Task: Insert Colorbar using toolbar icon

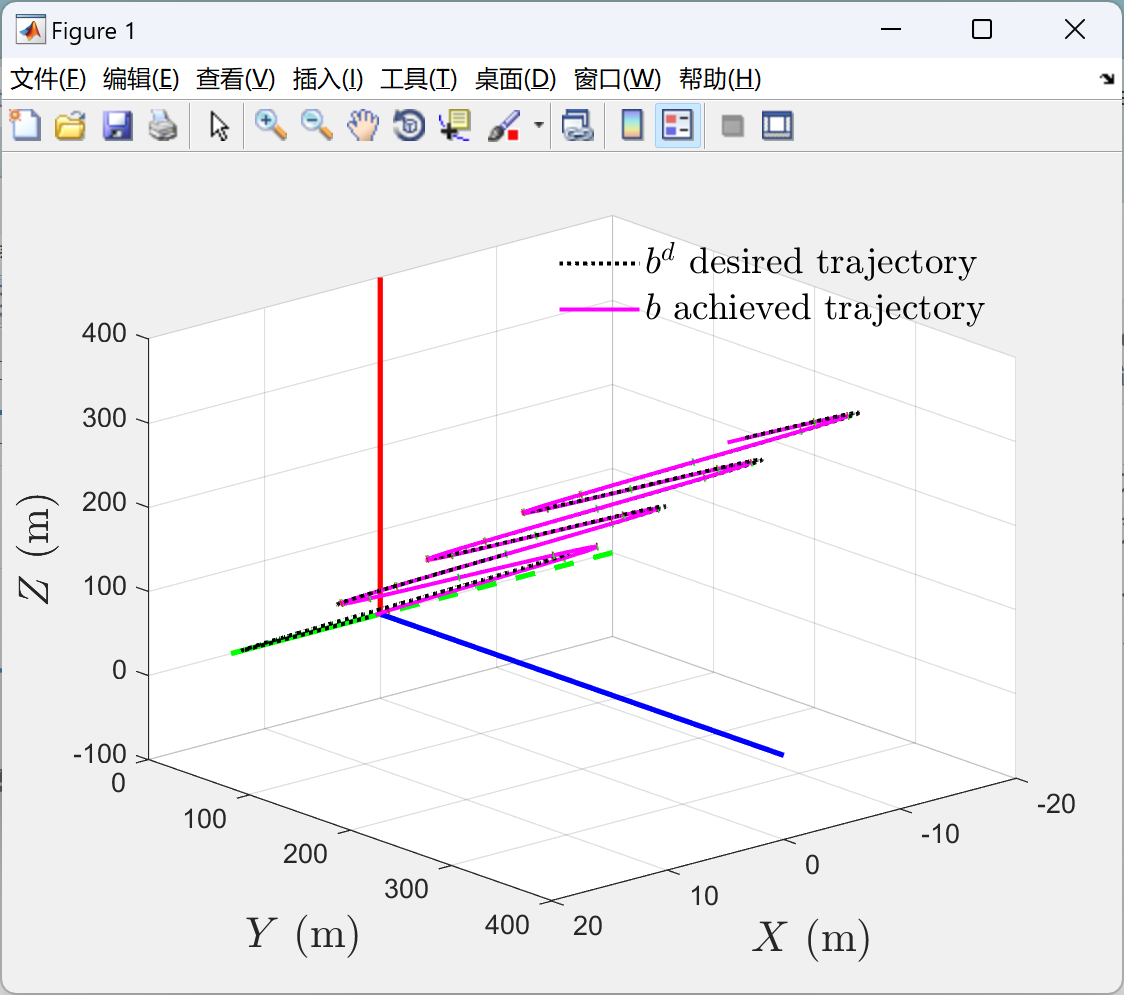Action: click(632, 125)
